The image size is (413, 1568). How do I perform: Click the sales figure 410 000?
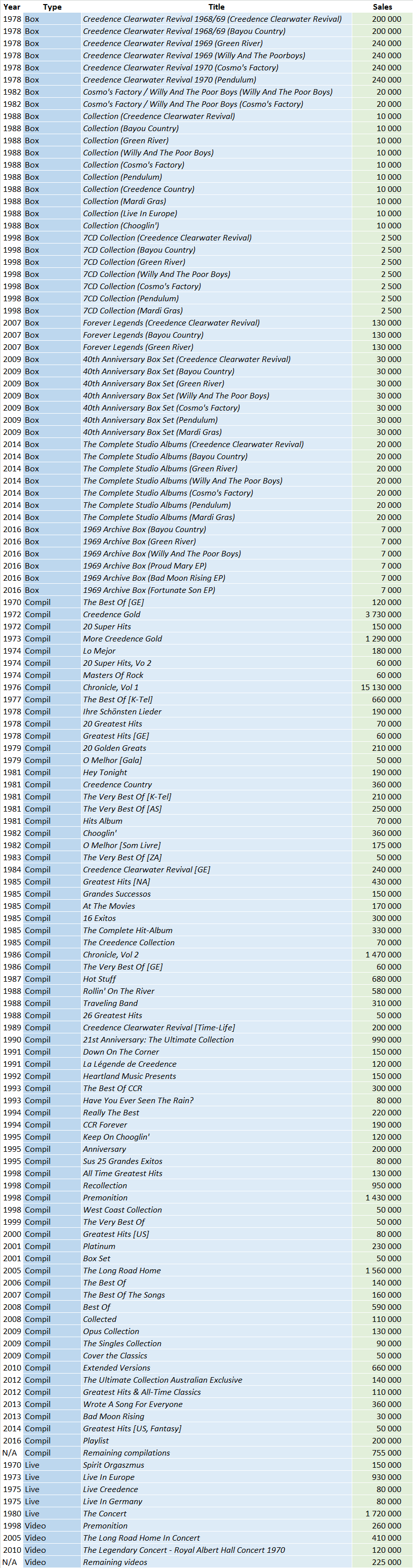pos(386,1538)
